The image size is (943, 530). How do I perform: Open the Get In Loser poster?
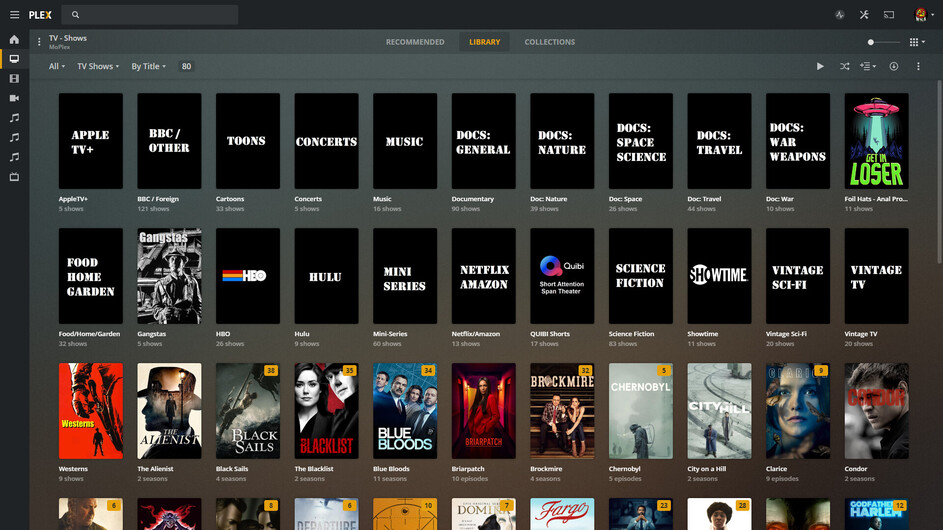pos(876,141)
